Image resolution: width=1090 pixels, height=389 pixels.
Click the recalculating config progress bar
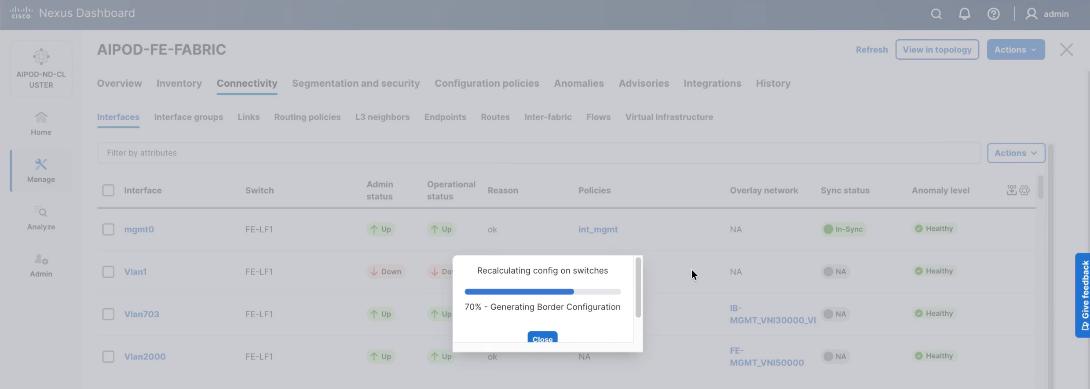(542, 292)
